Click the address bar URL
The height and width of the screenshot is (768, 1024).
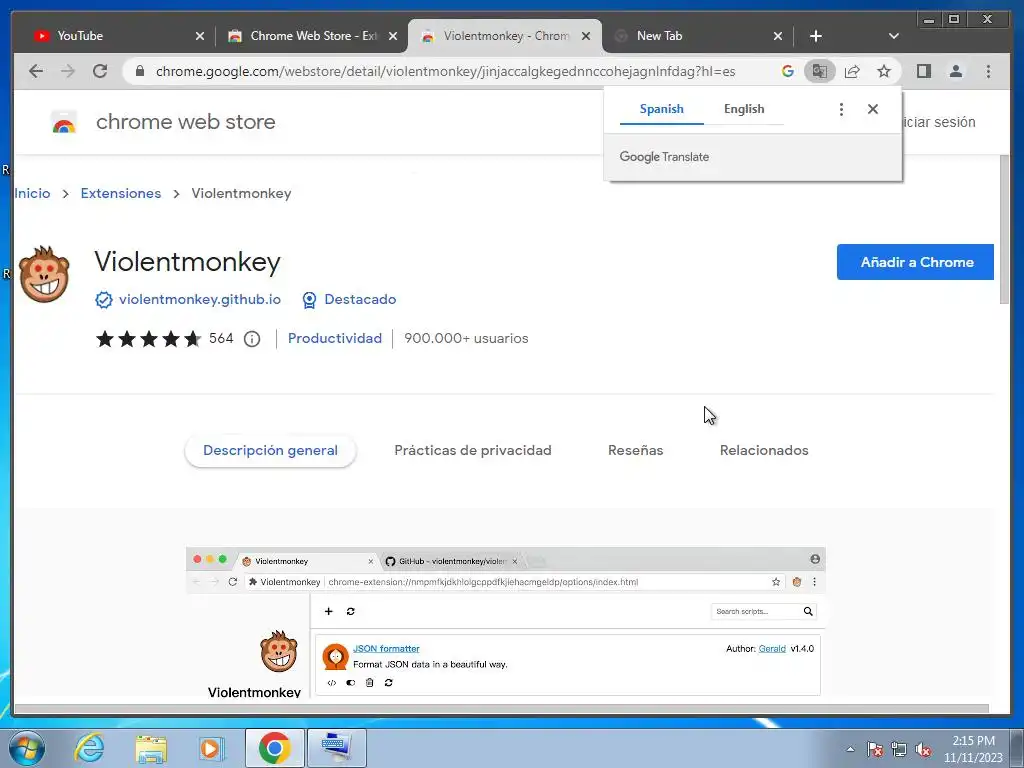click(445, 71)
